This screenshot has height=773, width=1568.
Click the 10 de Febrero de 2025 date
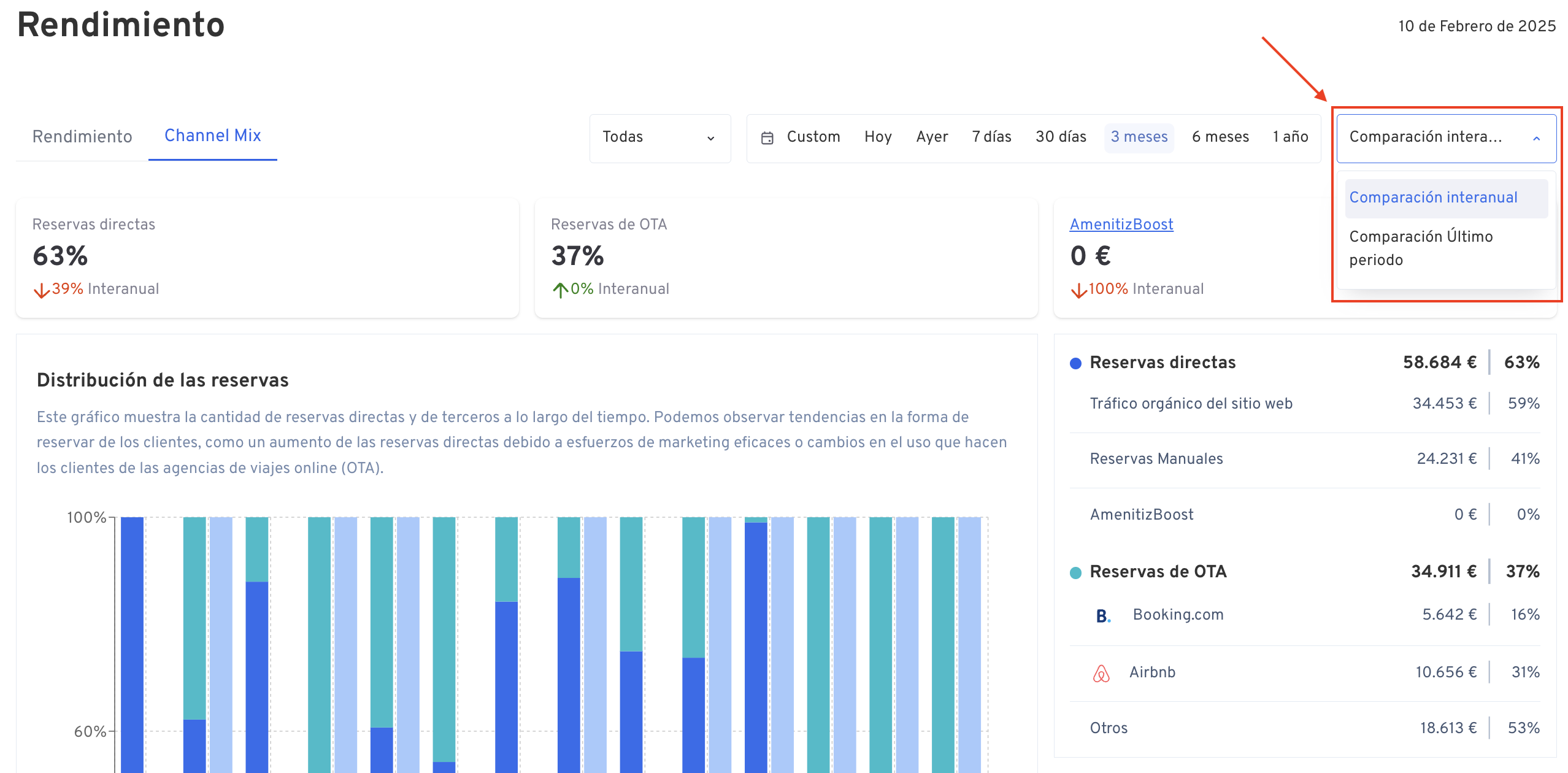tap(1477, 26)
